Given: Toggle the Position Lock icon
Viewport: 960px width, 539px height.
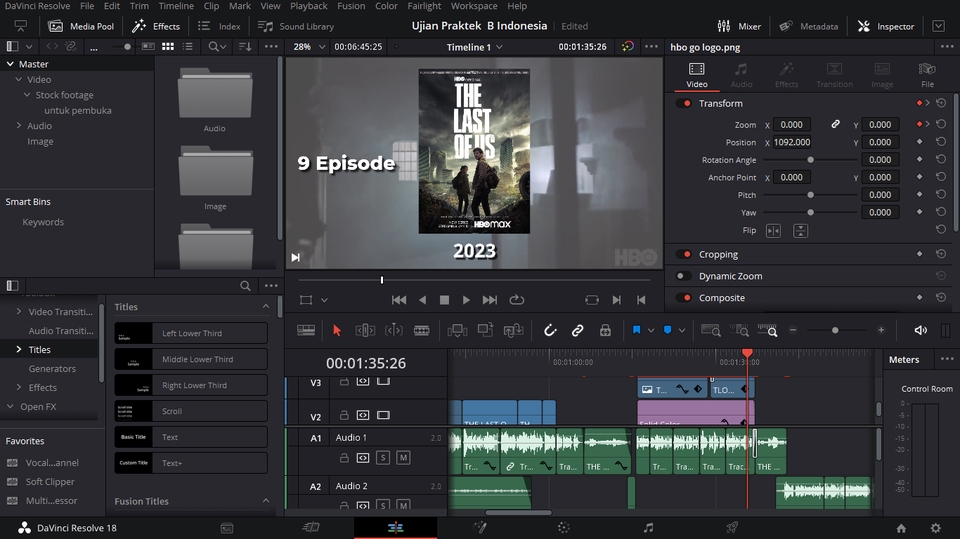Looking at the screenshot, I should [x=605, y=330].
